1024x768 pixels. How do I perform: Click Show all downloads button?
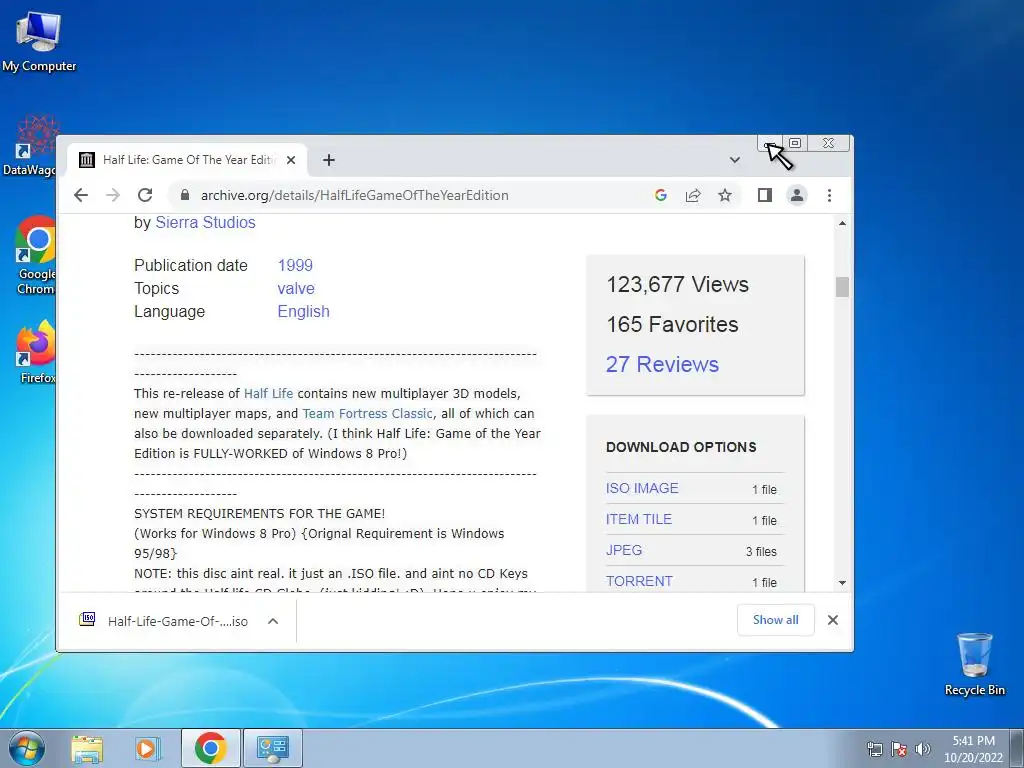[x=775, y=620]
